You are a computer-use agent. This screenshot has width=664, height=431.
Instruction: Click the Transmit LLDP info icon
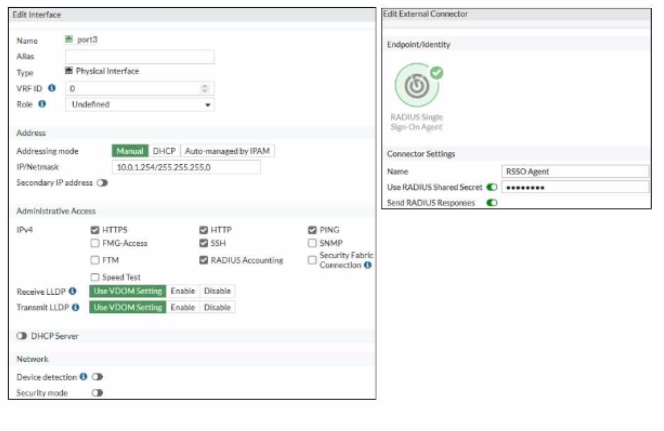coord(75,307)
